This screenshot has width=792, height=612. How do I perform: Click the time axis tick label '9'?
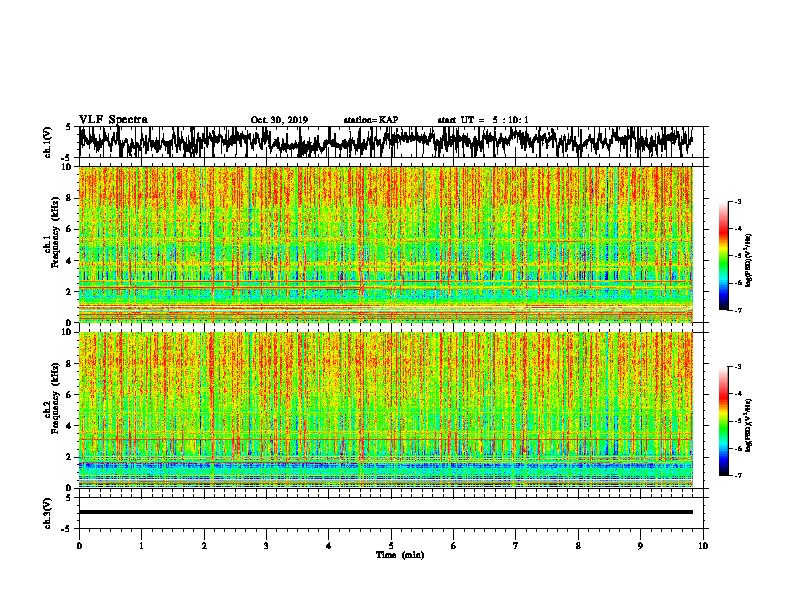[x=640, y=545]
